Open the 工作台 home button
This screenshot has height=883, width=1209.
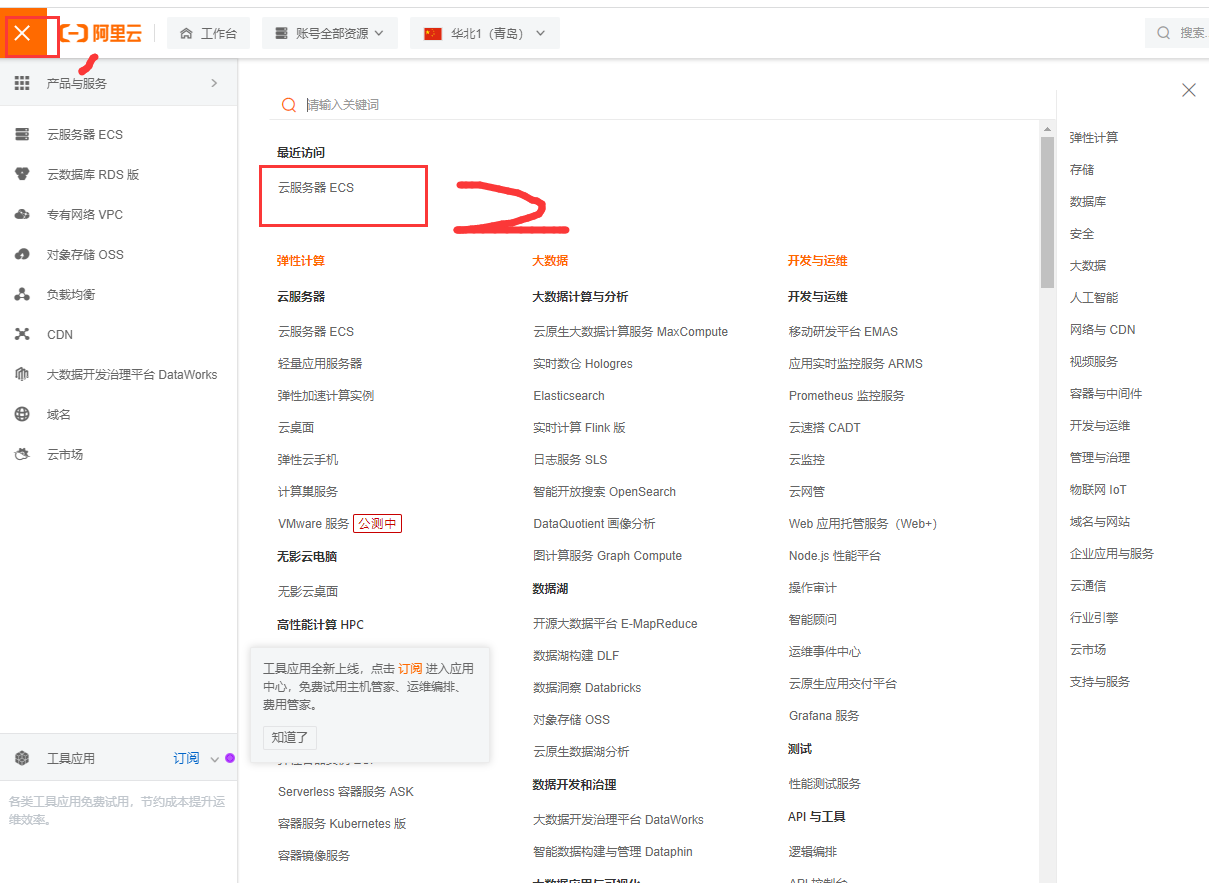coord(208,33)
